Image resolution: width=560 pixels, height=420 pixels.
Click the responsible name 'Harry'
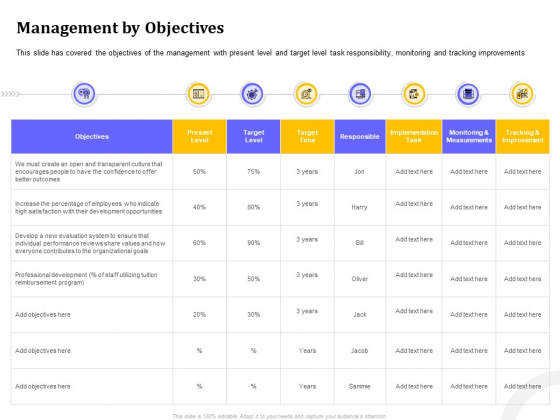(359, 207)
